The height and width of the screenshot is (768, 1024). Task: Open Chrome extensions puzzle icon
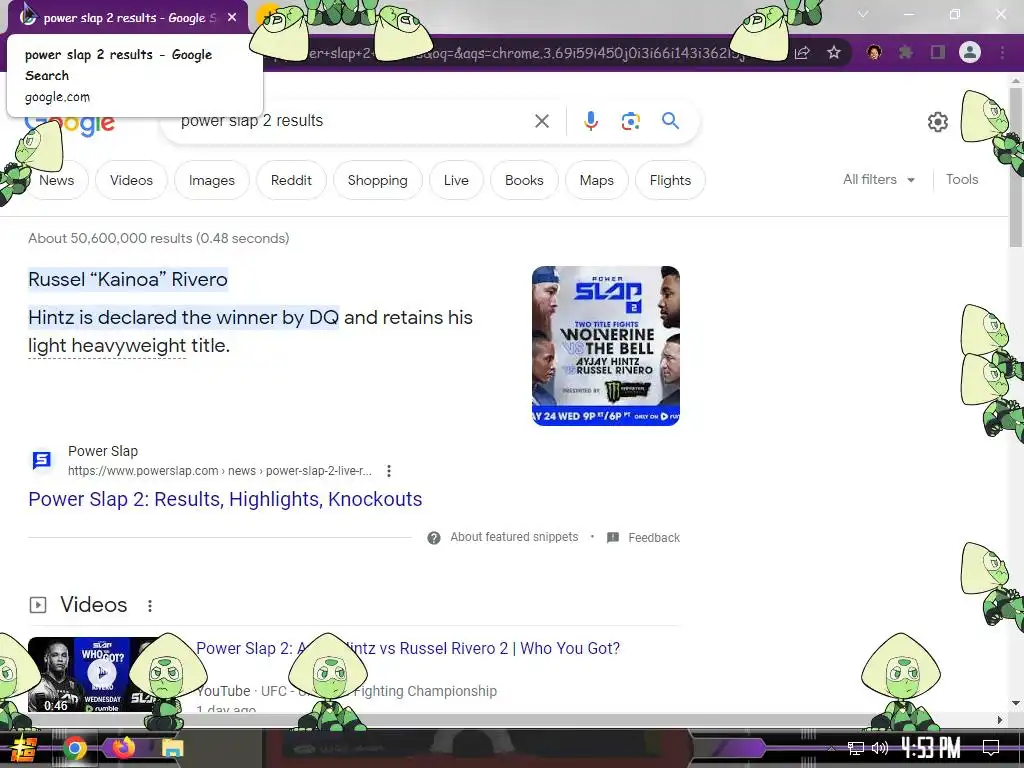click(905, 52)
